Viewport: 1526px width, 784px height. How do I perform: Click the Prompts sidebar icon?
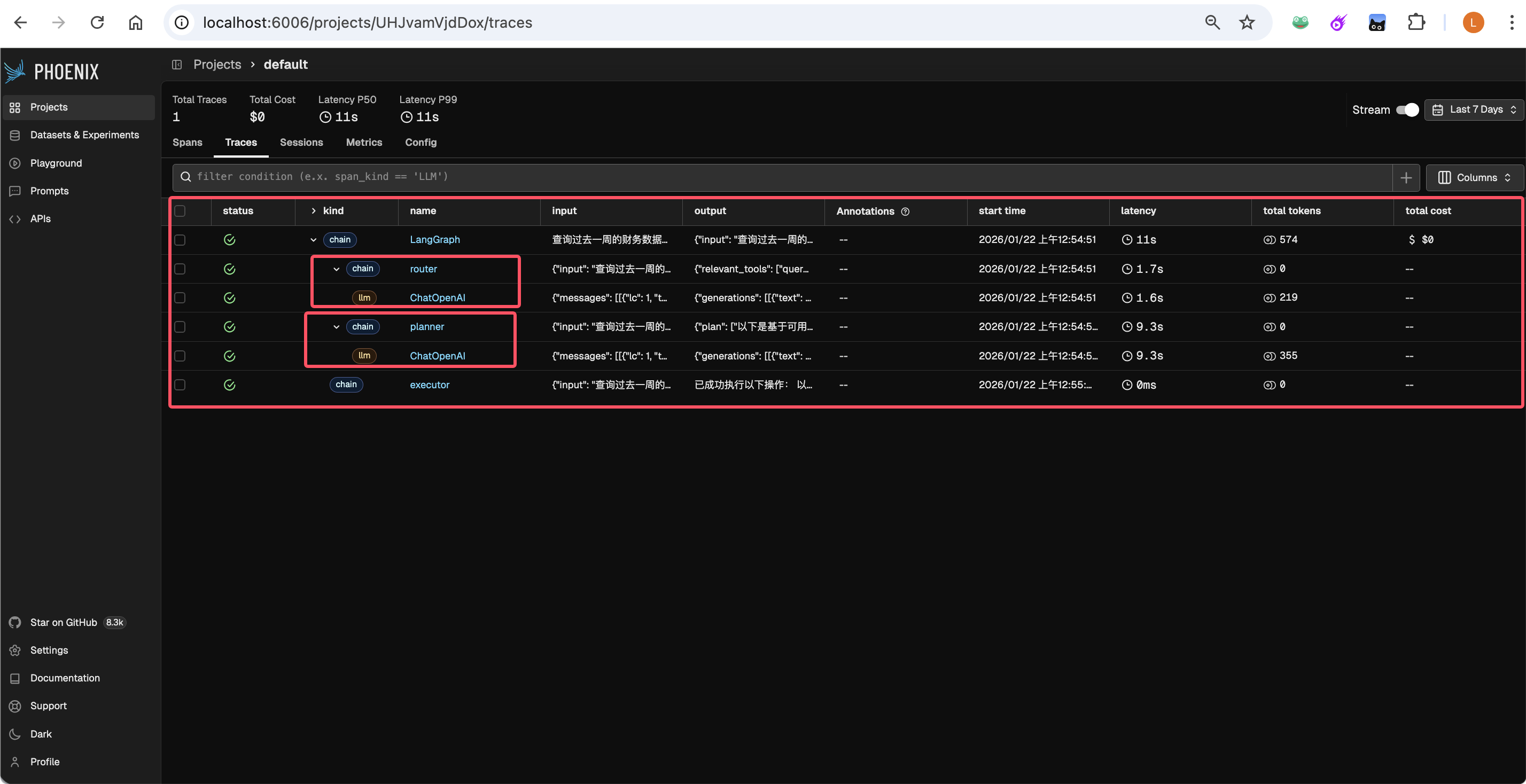pyautogui.click(x=15, y=191)
